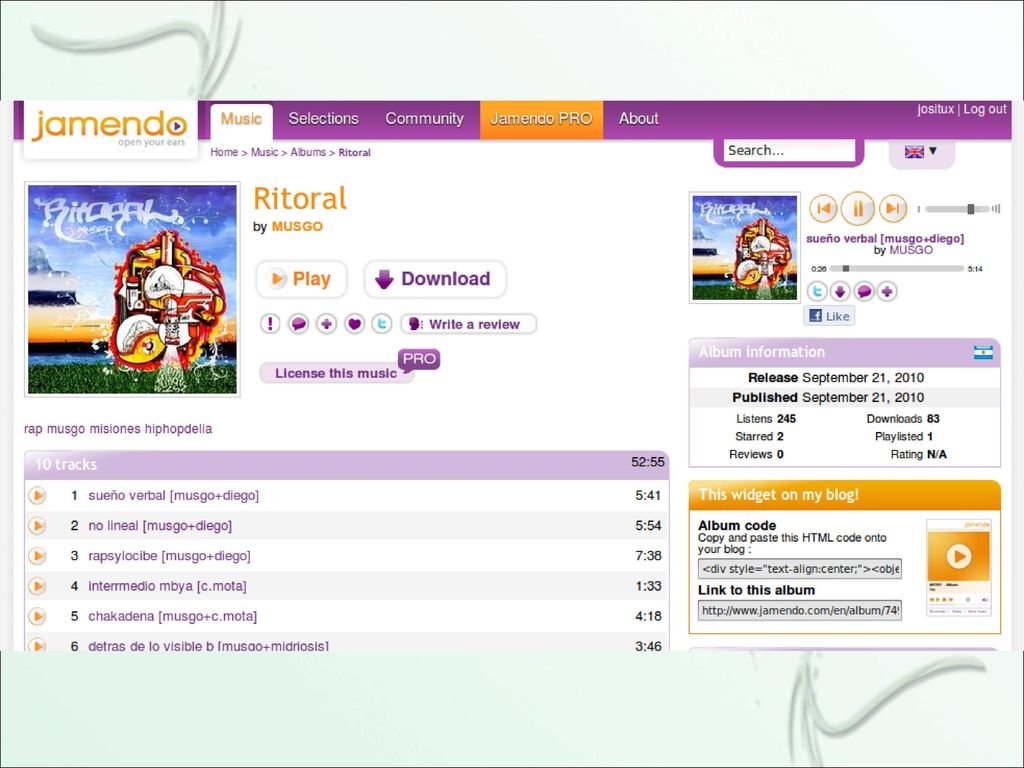Click the player's sueño verbal track title

pyautogui.click(x=885, y=238)
